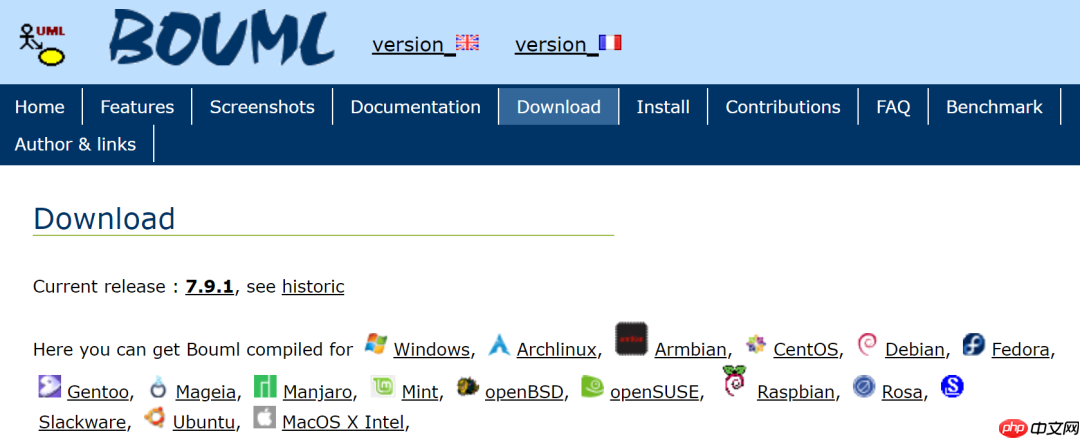Viewport: 1080px width, 438px height.
Task: Click the Armbian logo icon
Action: (632, 339)
